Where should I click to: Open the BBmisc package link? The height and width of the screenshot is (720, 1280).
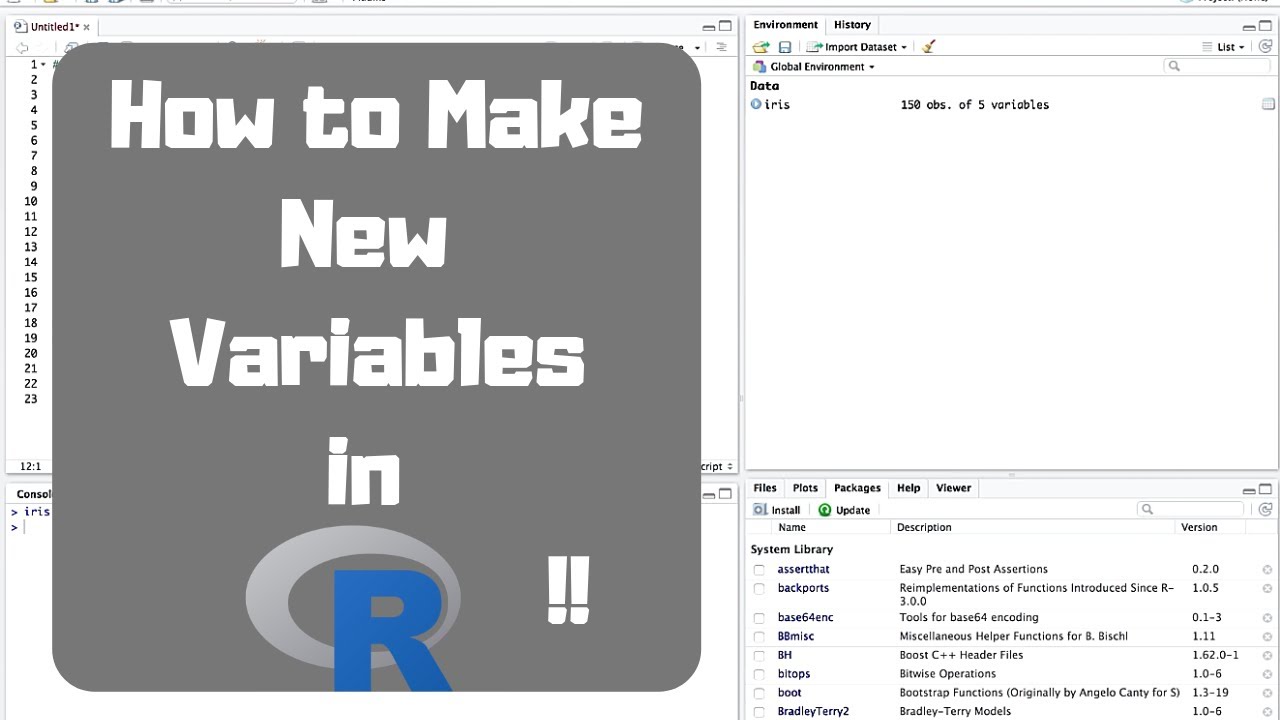(796, 636)
